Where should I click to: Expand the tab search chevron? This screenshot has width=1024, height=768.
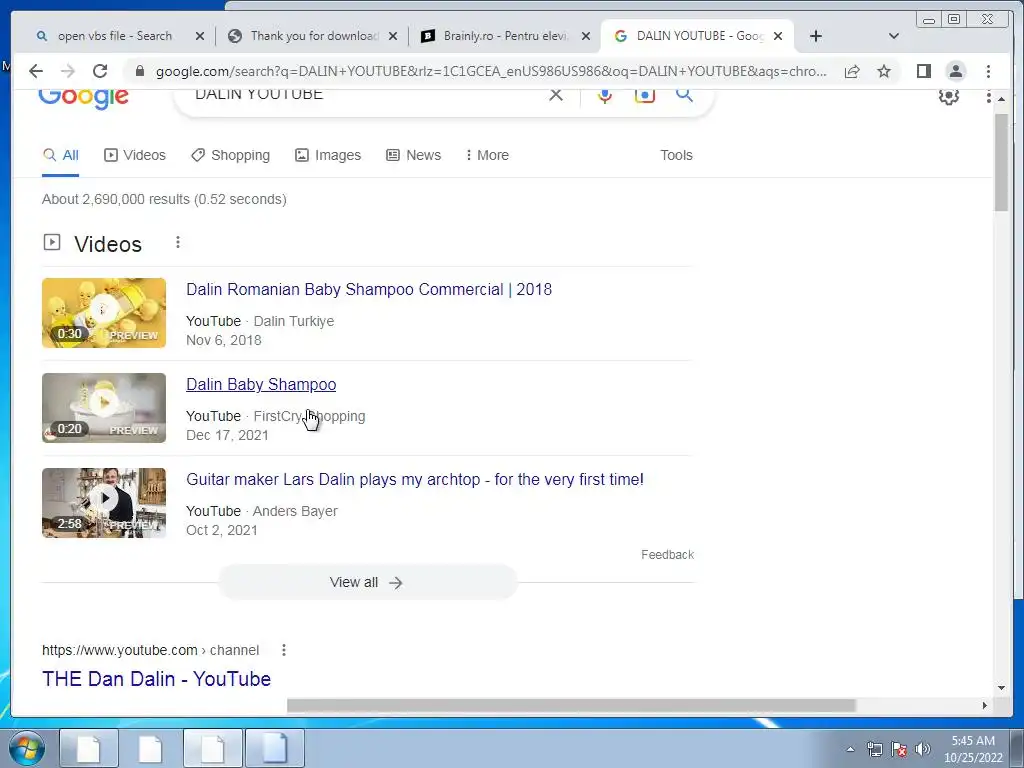pos(894,36)
